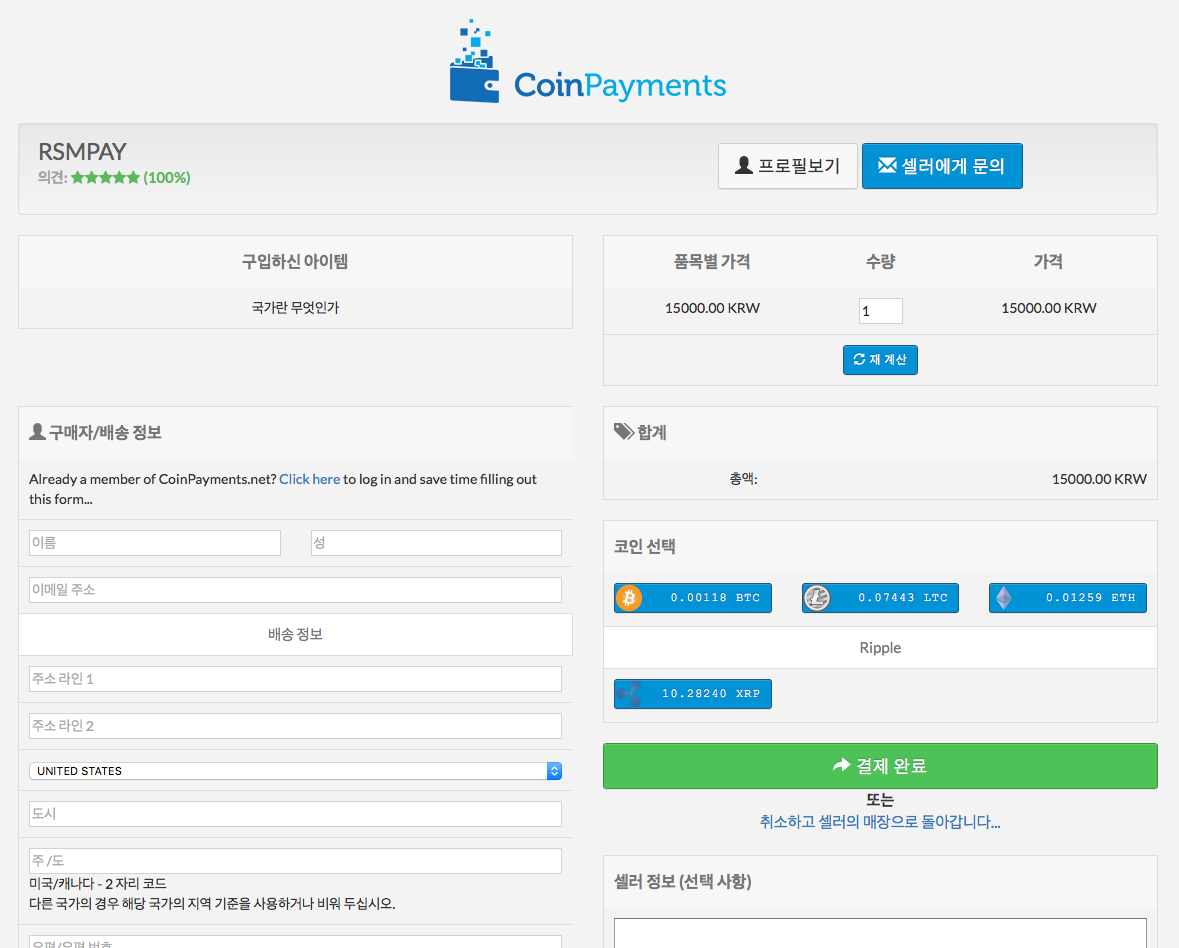Pay with 10.28240 XRP

click(693, 694)
